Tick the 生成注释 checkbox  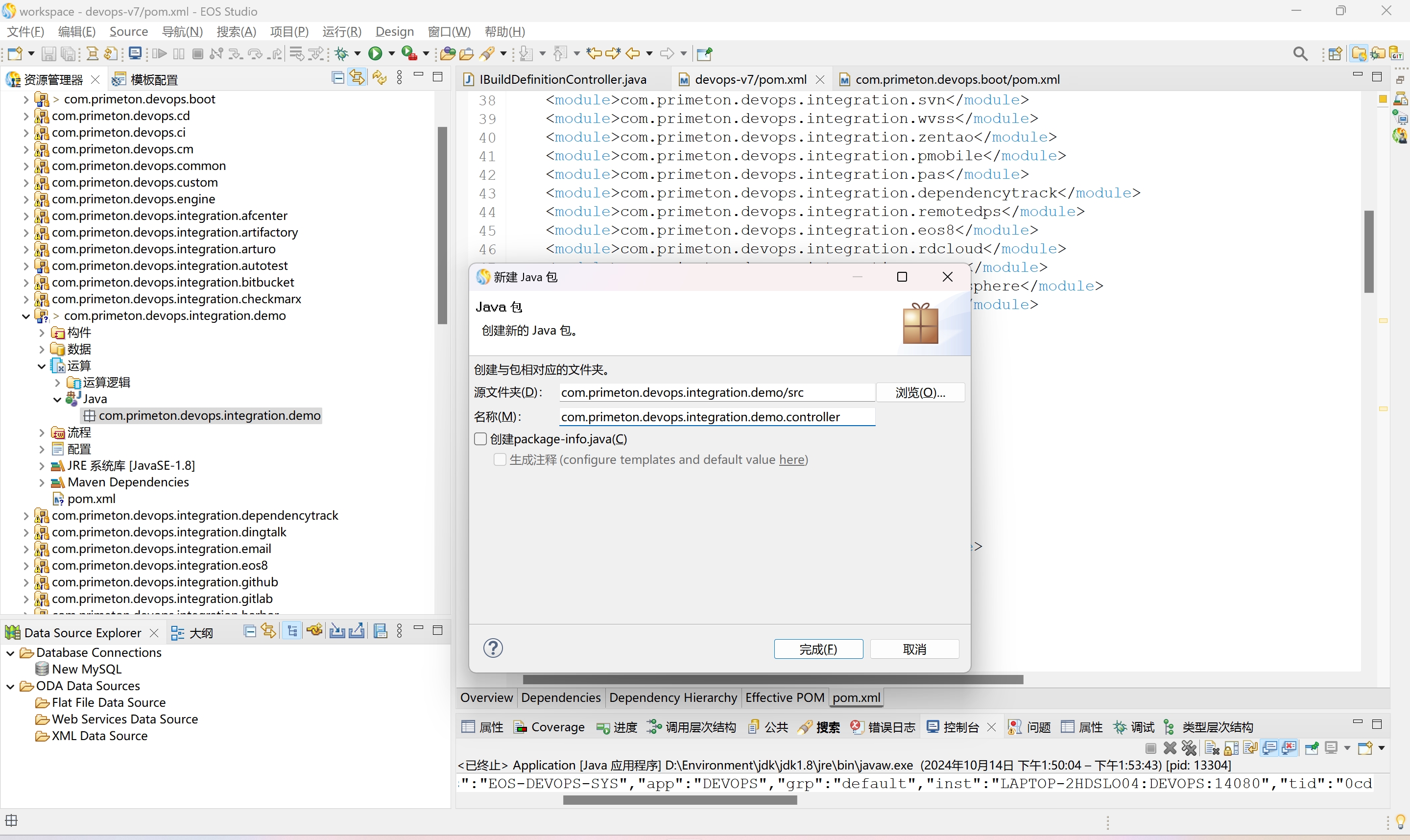pos(500,459)
